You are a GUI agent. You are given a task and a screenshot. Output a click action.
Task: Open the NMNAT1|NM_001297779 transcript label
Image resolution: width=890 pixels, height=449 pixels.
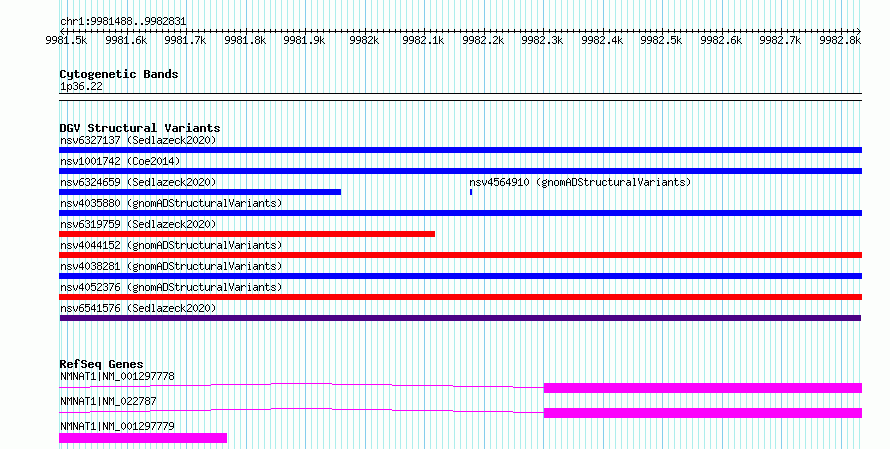117,426
